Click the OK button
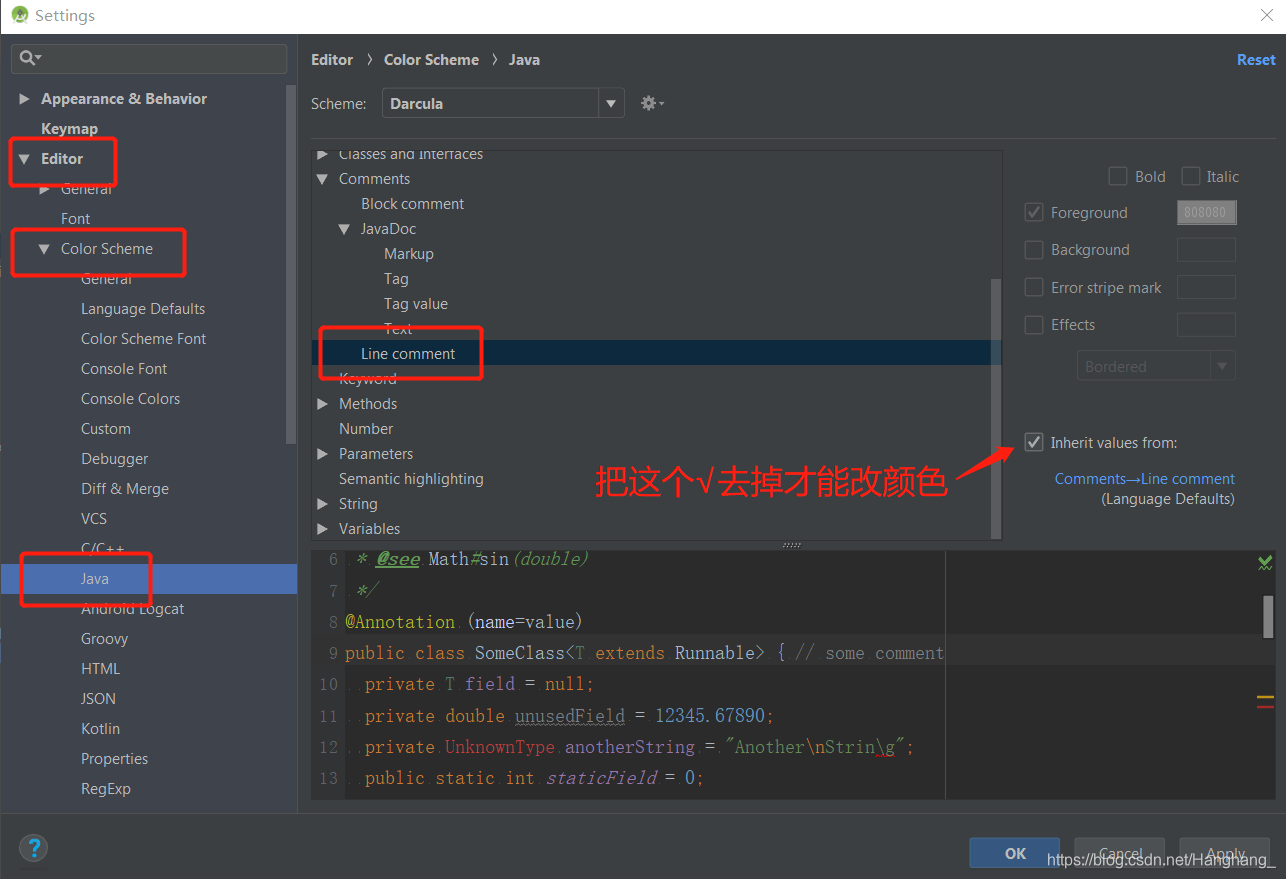 coord(1015,853)
